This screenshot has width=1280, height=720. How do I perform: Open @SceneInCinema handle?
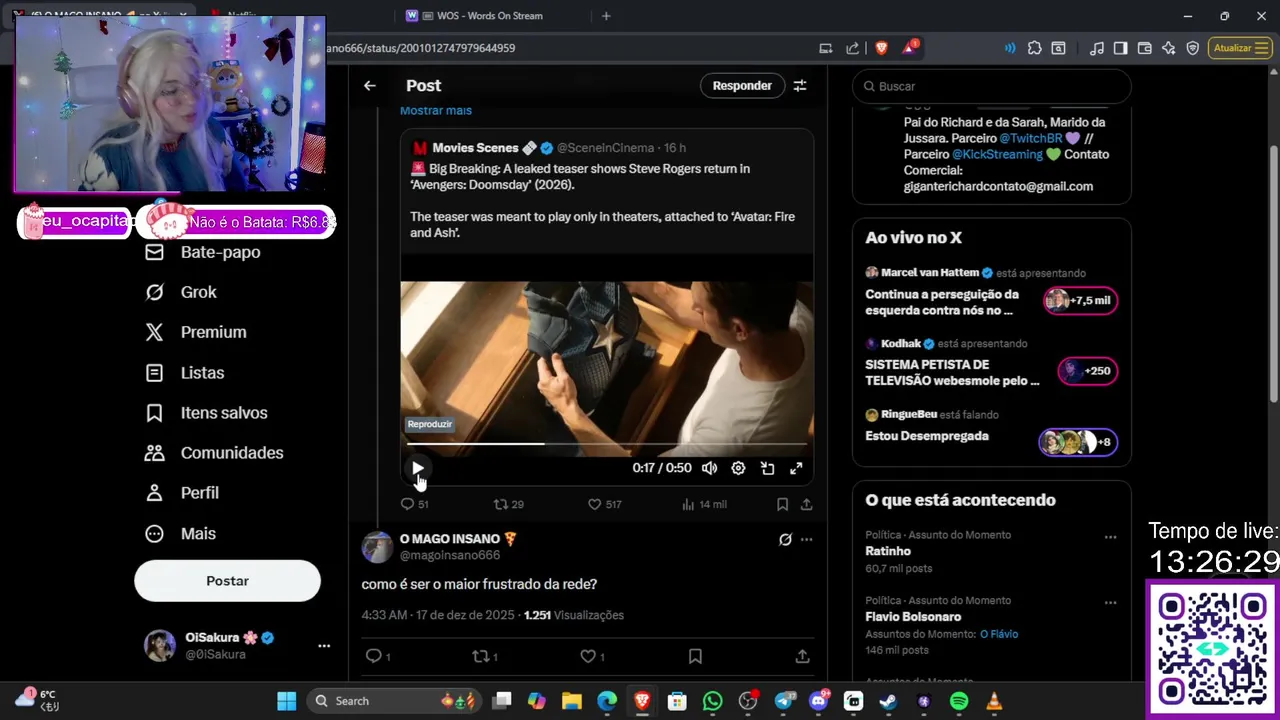point(606,148)
